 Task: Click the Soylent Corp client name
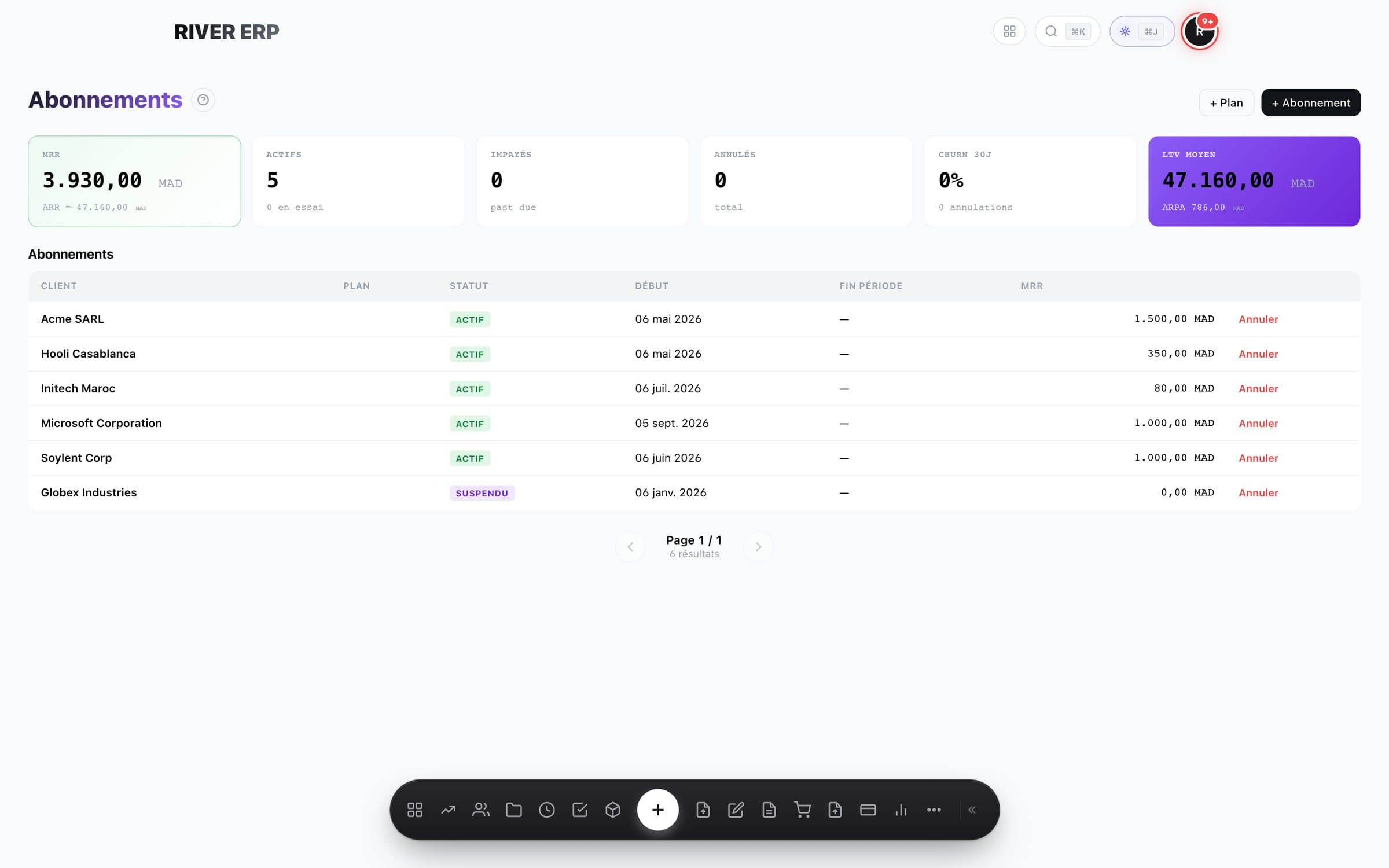point(76,458)
